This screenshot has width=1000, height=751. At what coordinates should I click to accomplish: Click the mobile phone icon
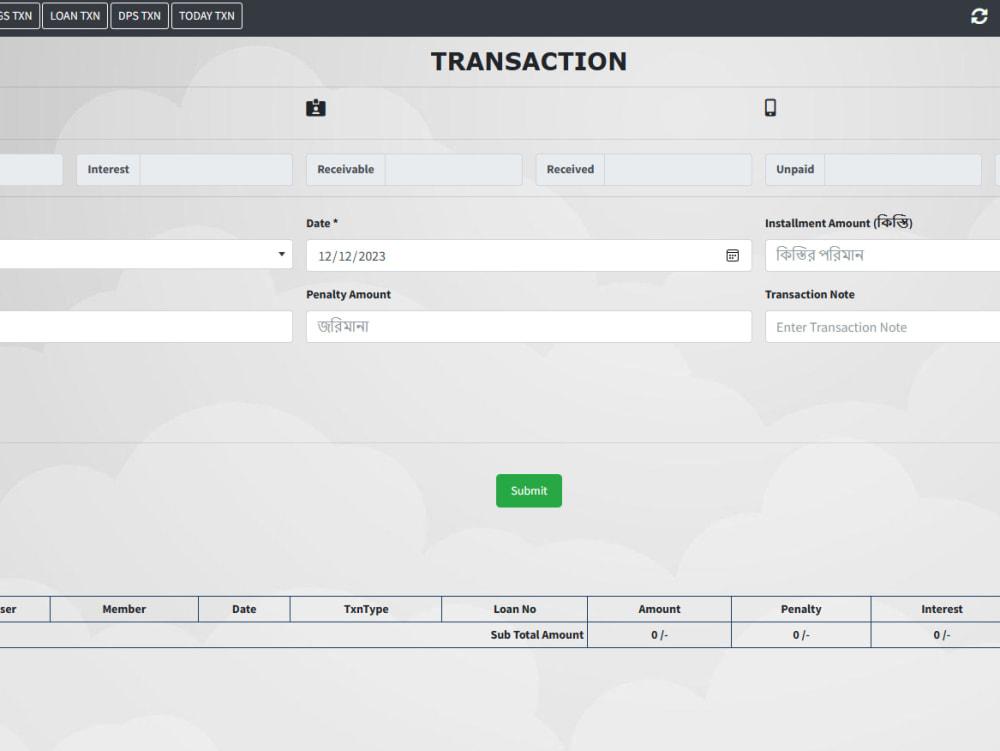pyautogui.click(x=770, y=108)
